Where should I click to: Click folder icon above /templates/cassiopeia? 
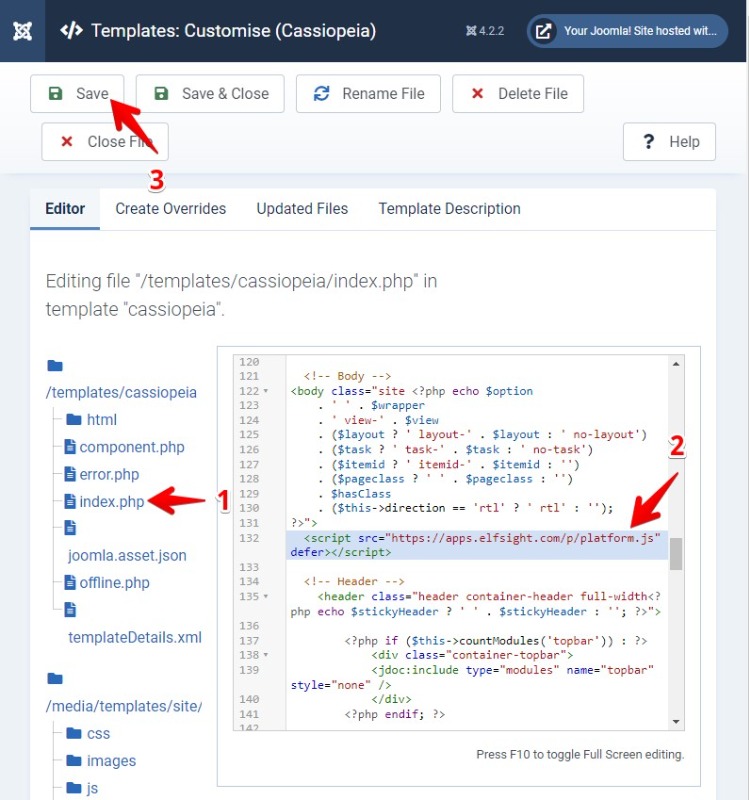[x=55, y=366]
